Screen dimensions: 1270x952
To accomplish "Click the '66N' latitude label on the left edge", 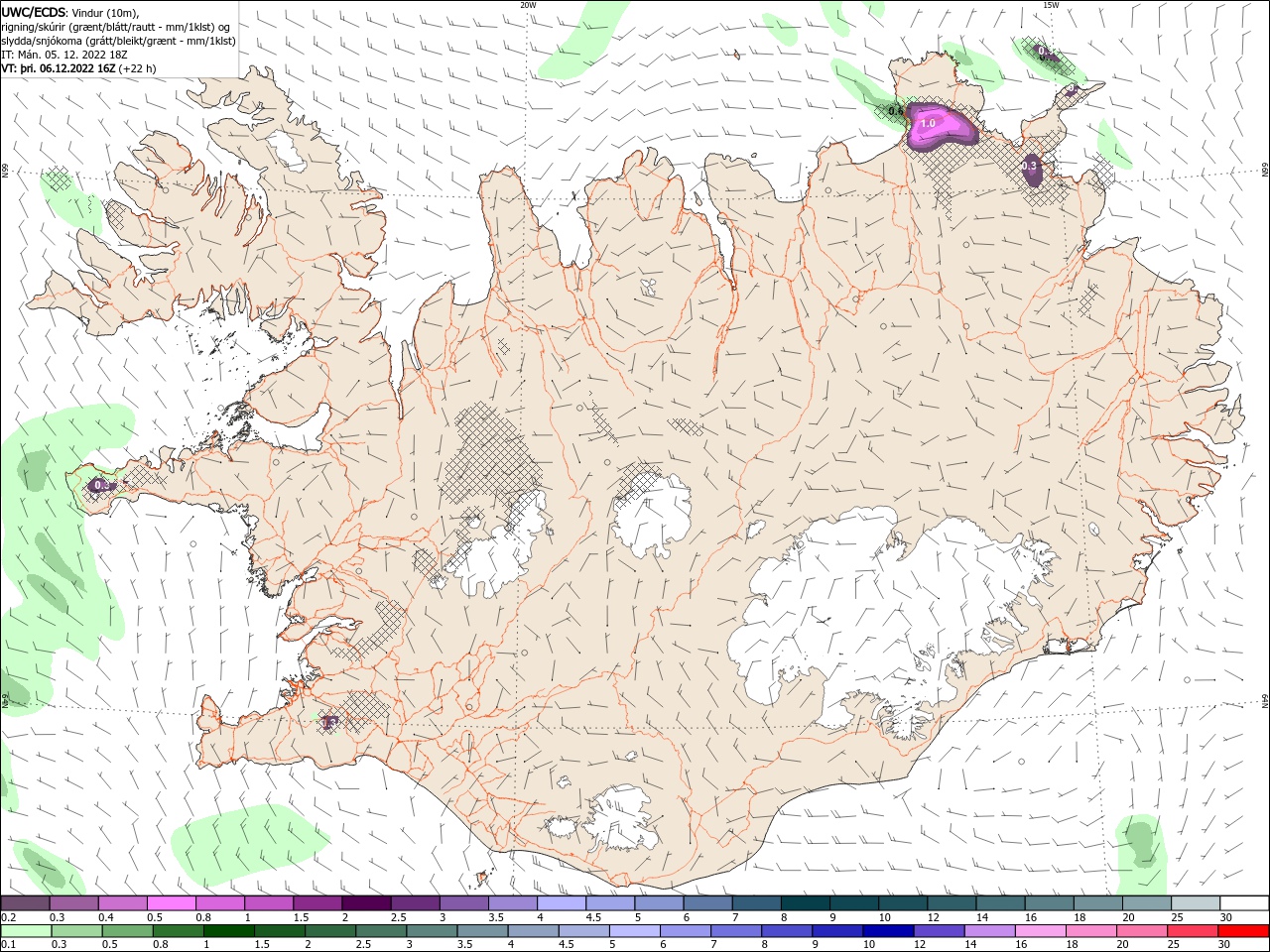I will click(5, 171).
